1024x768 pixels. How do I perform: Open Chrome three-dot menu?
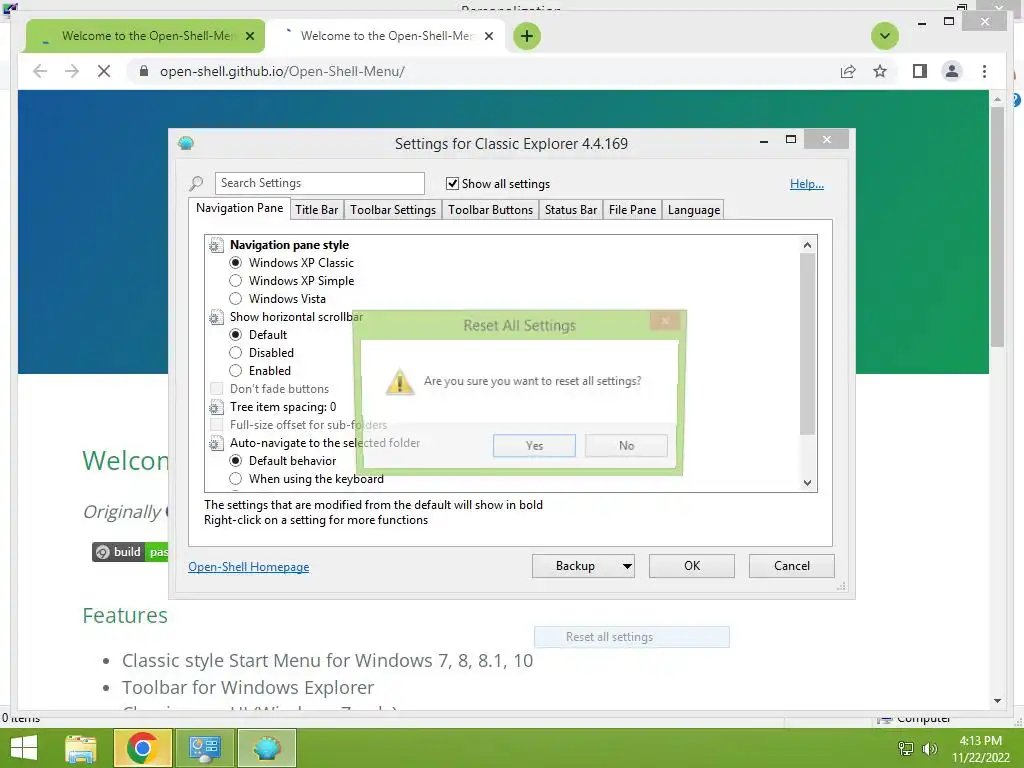coord(984,71)
